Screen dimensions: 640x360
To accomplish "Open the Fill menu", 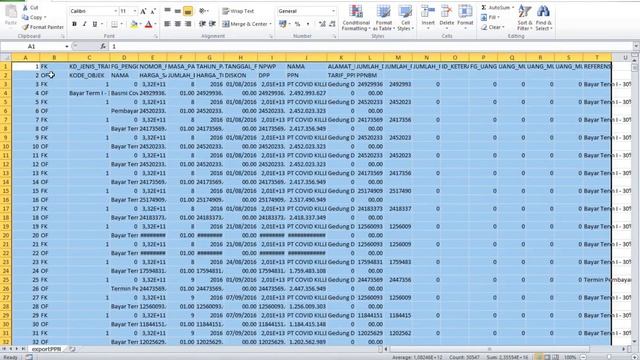I will pos(490,18).
